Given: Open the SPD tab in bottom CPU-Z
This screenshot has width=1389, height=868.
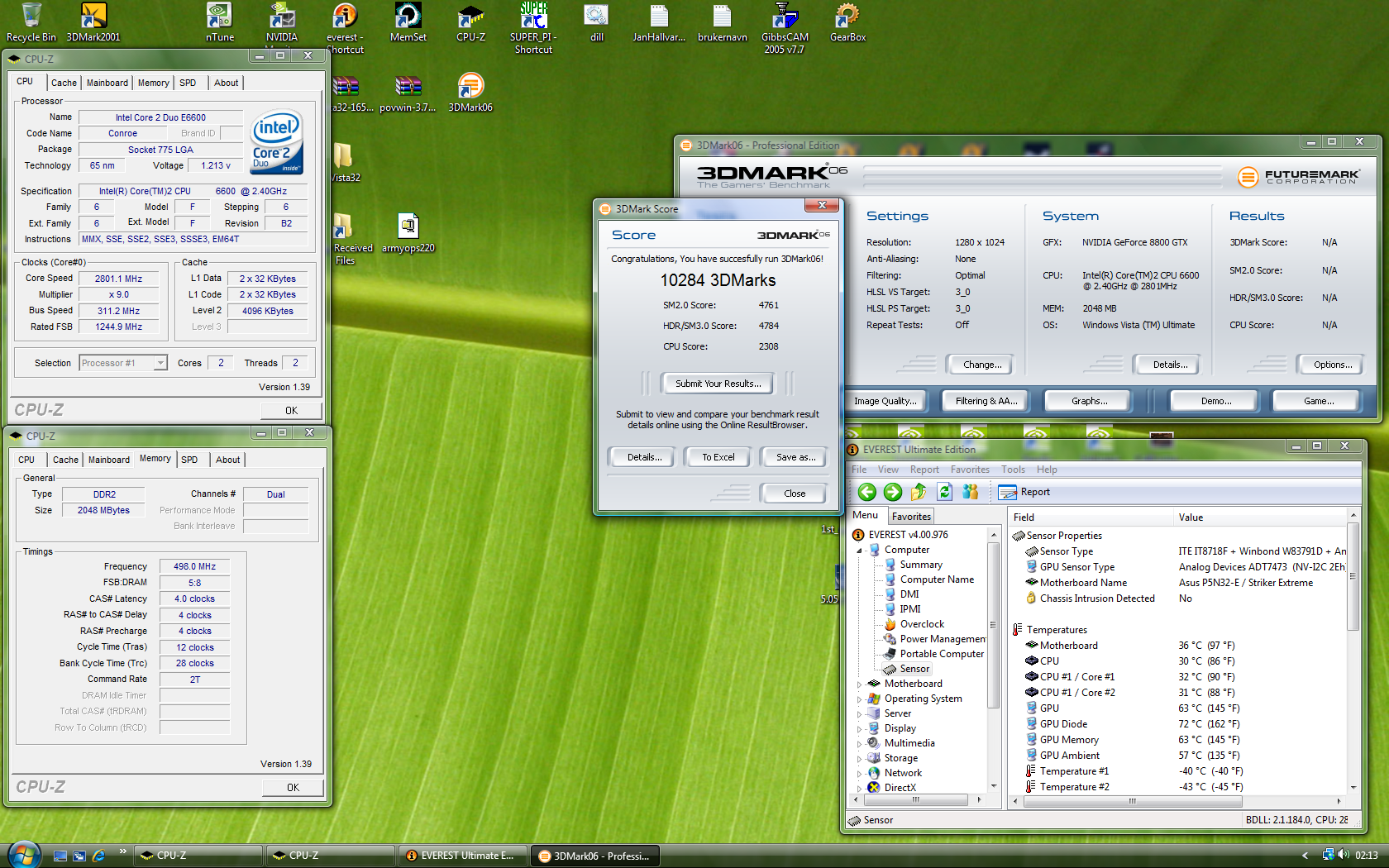Looking at the screenshot, I should [x=189, y=460].
